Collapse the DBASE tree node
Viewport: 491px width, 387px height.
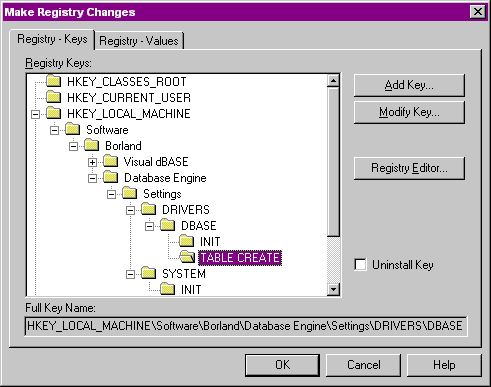[x=149, y=226]
